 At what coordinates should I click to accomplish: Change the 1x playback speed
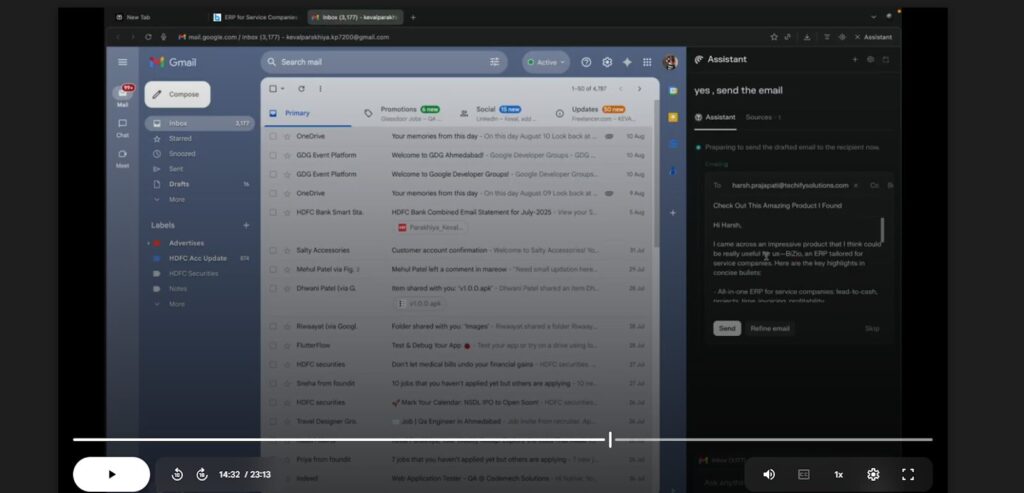click(839, 475)
